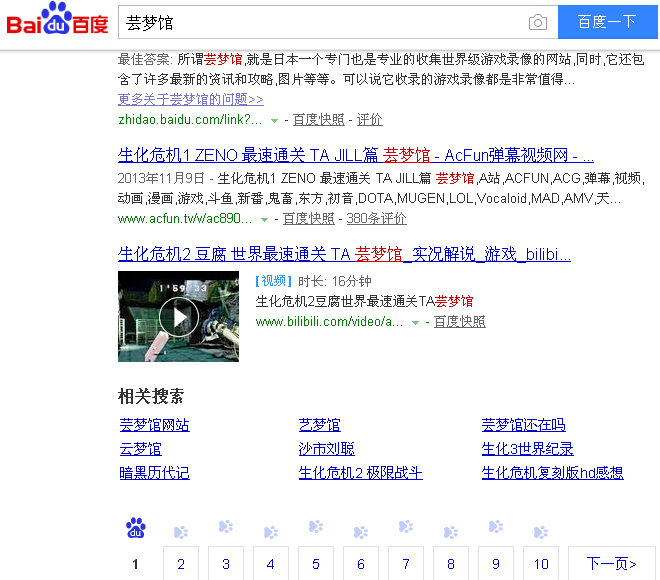Click the current page du paw icon
The image size is (660, 580).
coord(136,528)
